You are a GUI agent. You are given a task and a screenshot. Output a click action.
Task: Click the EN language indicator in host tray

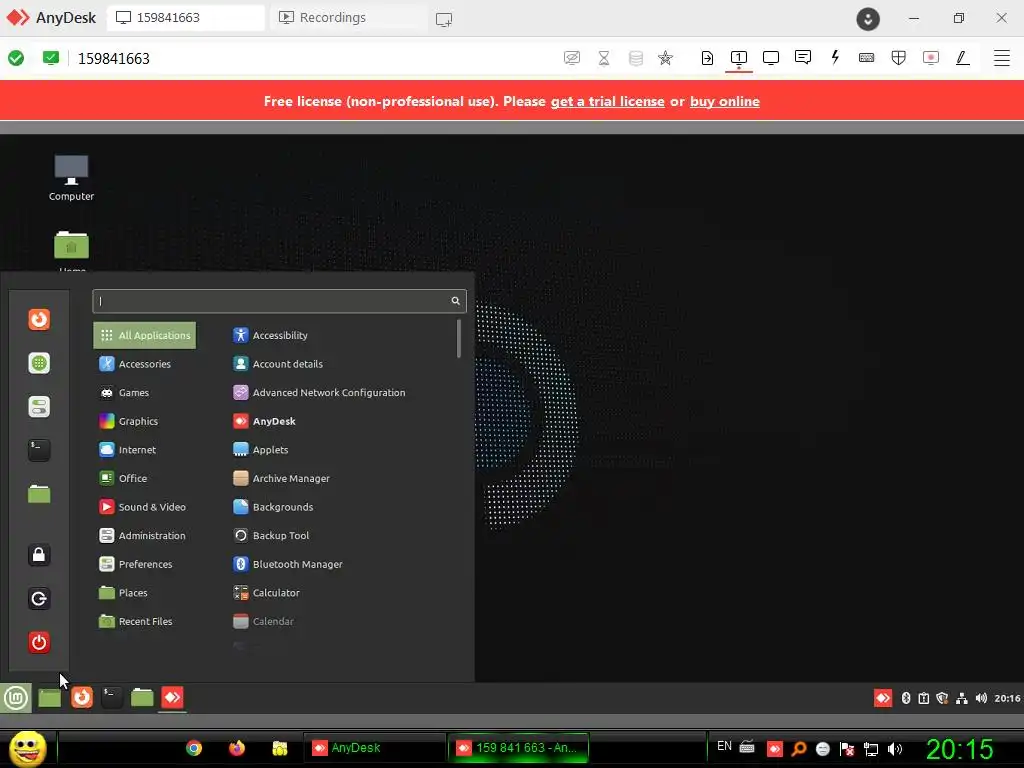(x=724, y=746)
